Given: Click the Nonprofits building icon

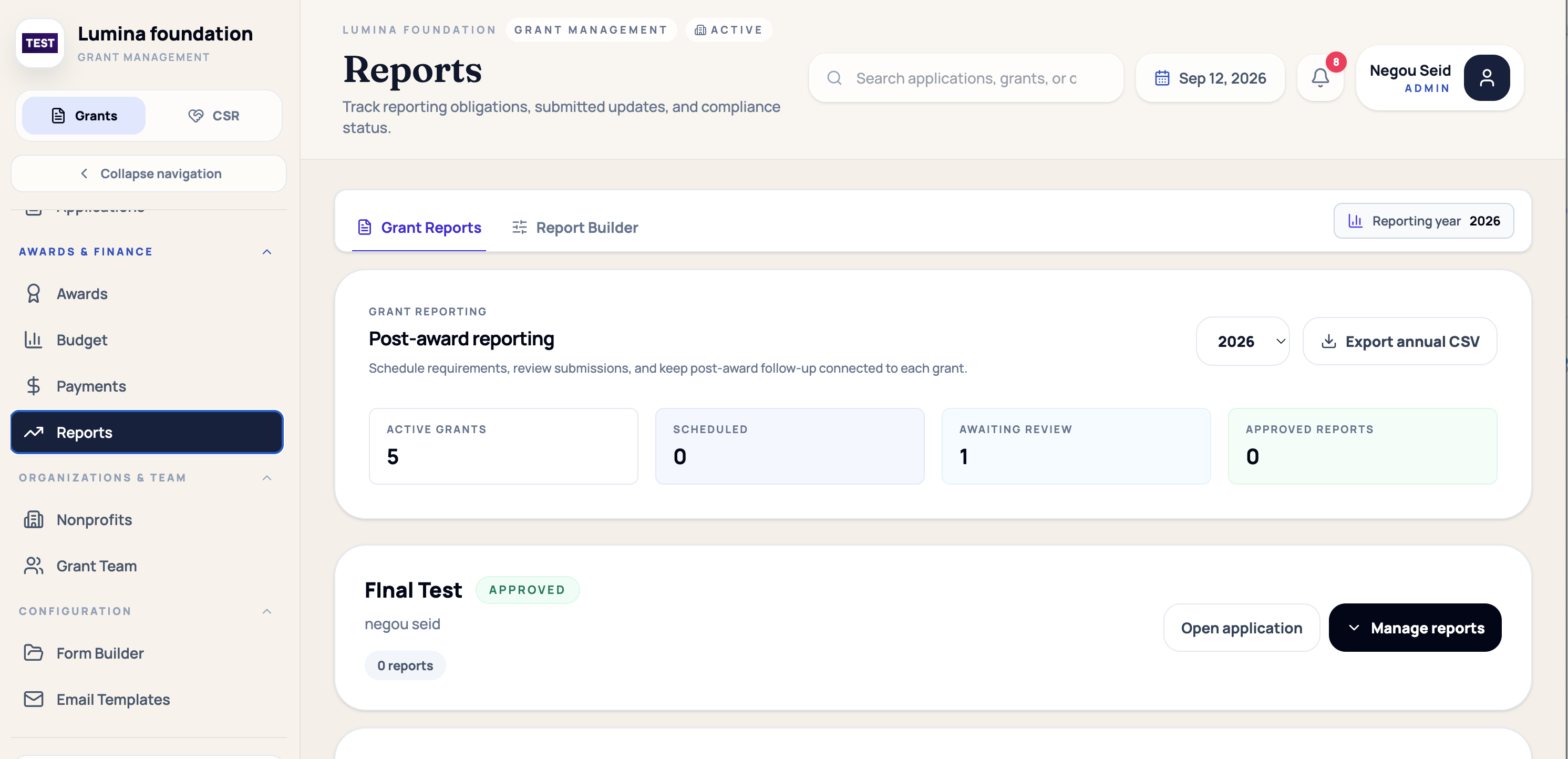Looking at the screenshot, I should tap(34, 520).
